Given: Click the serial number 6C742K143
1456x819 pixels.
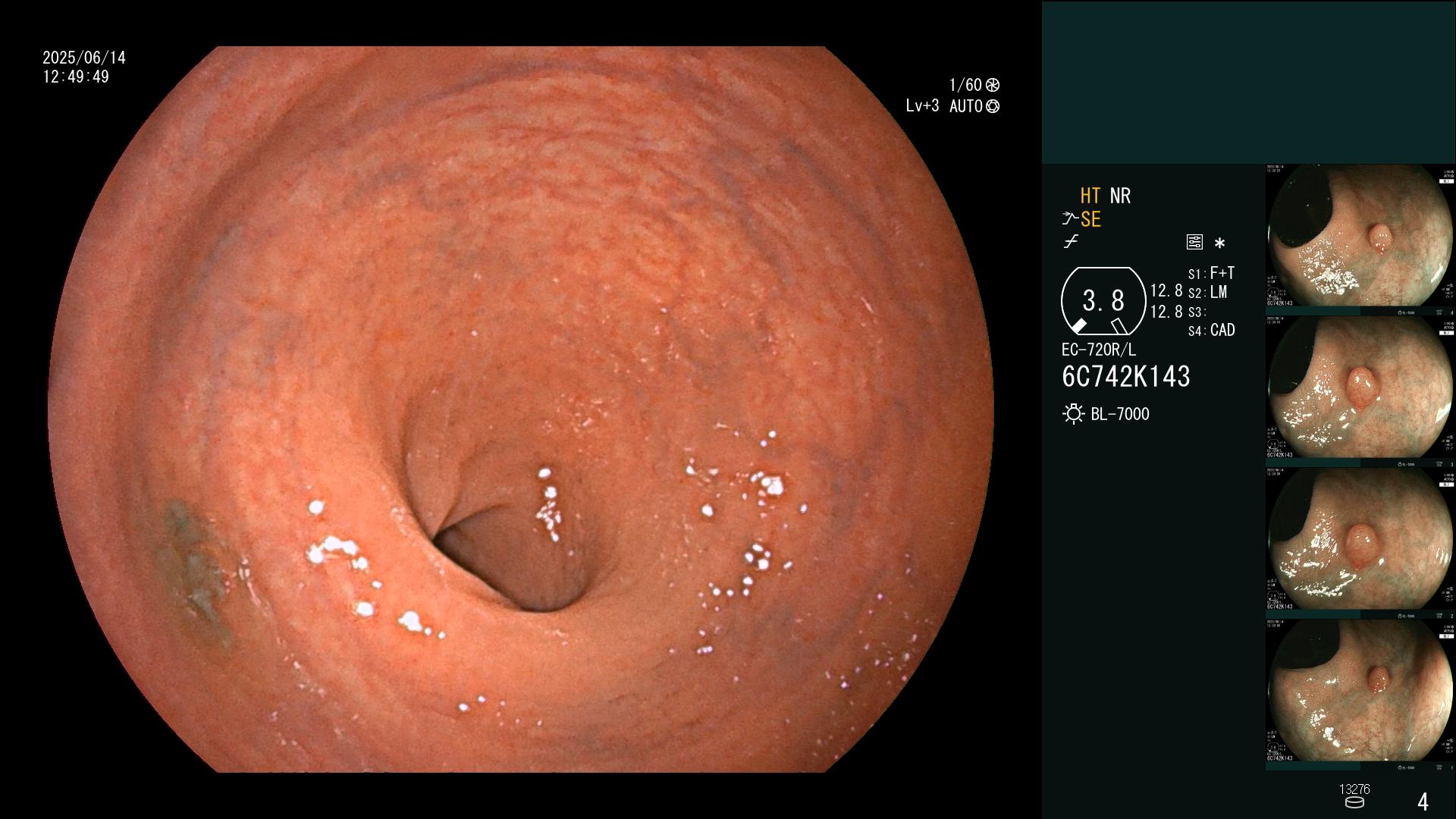Looking at the screenshot, I should tap(1126, 376).
